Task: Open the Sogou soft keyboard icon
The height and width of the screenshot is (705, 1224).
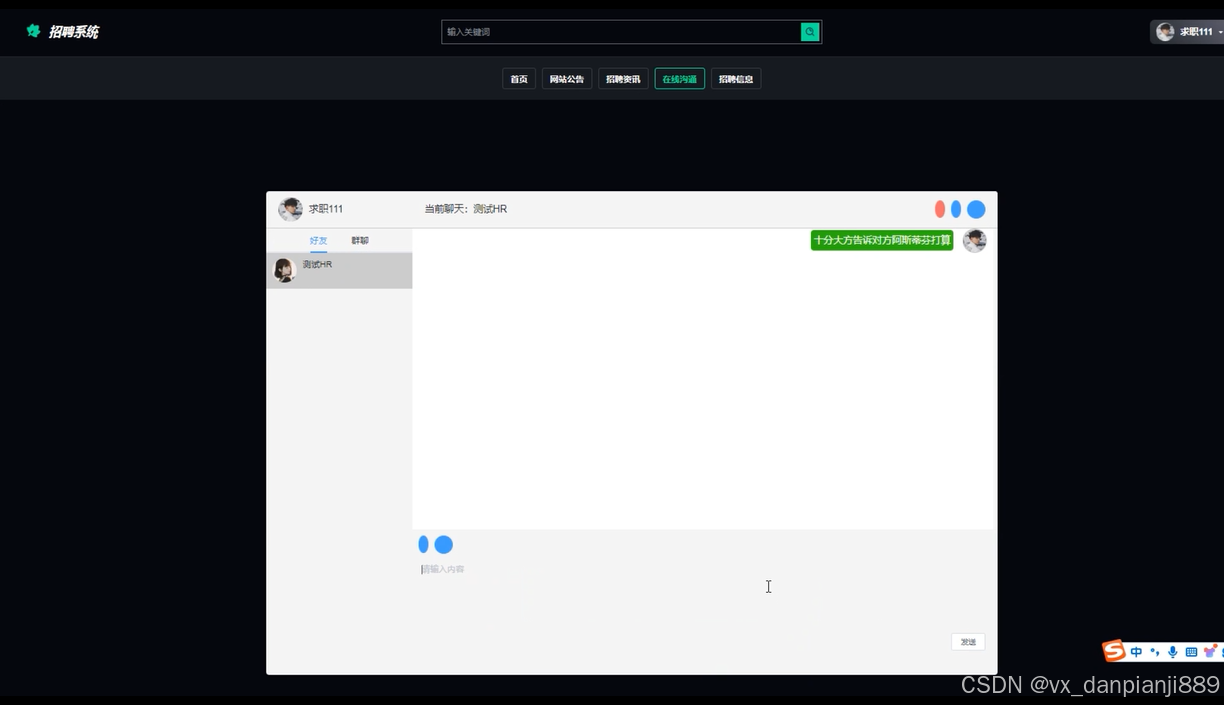Action: (x=1191, y=652)
